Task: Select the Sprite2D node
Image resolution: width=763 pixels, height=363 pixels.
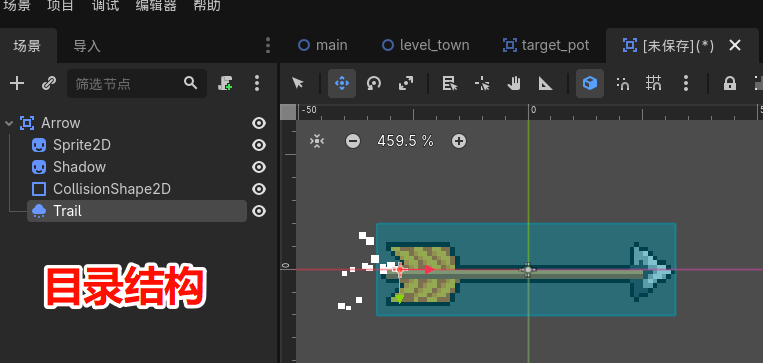Action: tap(82, 145)
